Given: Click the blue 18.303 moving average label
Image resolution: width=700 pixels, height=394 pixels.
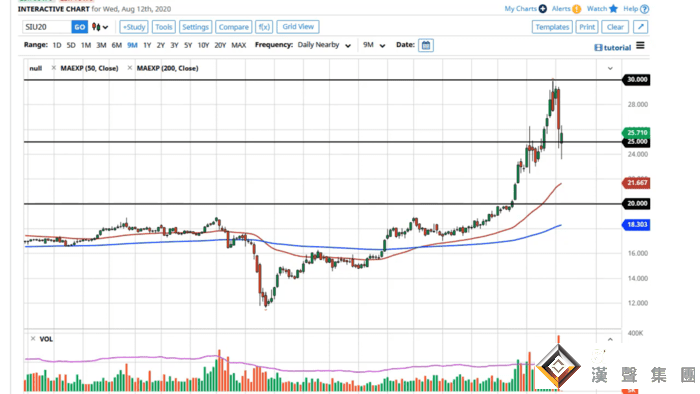Looking at the screenshot, I should pos(637,225).
